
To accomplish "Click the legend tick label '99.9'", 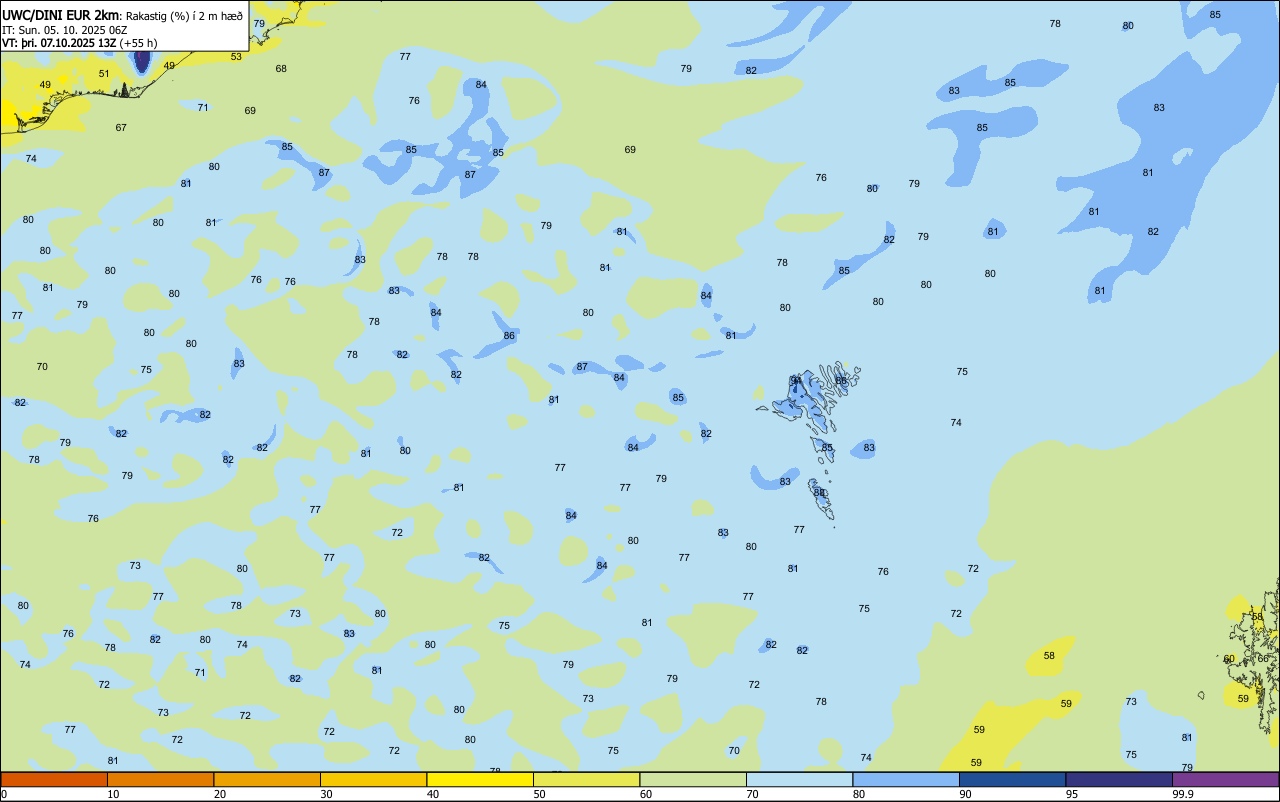I will point(1183,794).
